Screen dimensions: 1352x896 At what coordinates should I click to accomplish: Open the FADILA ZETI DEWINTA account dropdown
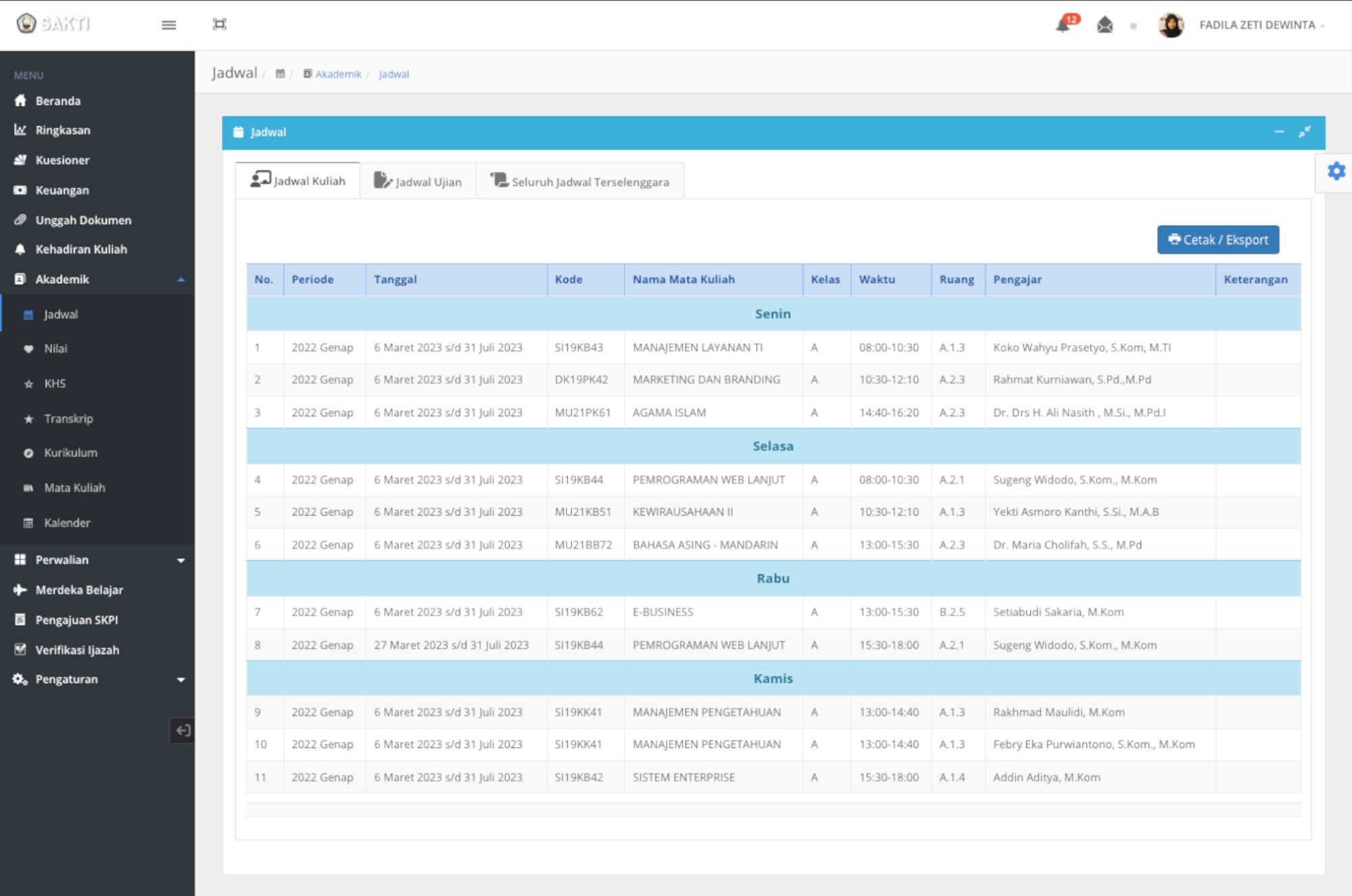(1259, 25)
